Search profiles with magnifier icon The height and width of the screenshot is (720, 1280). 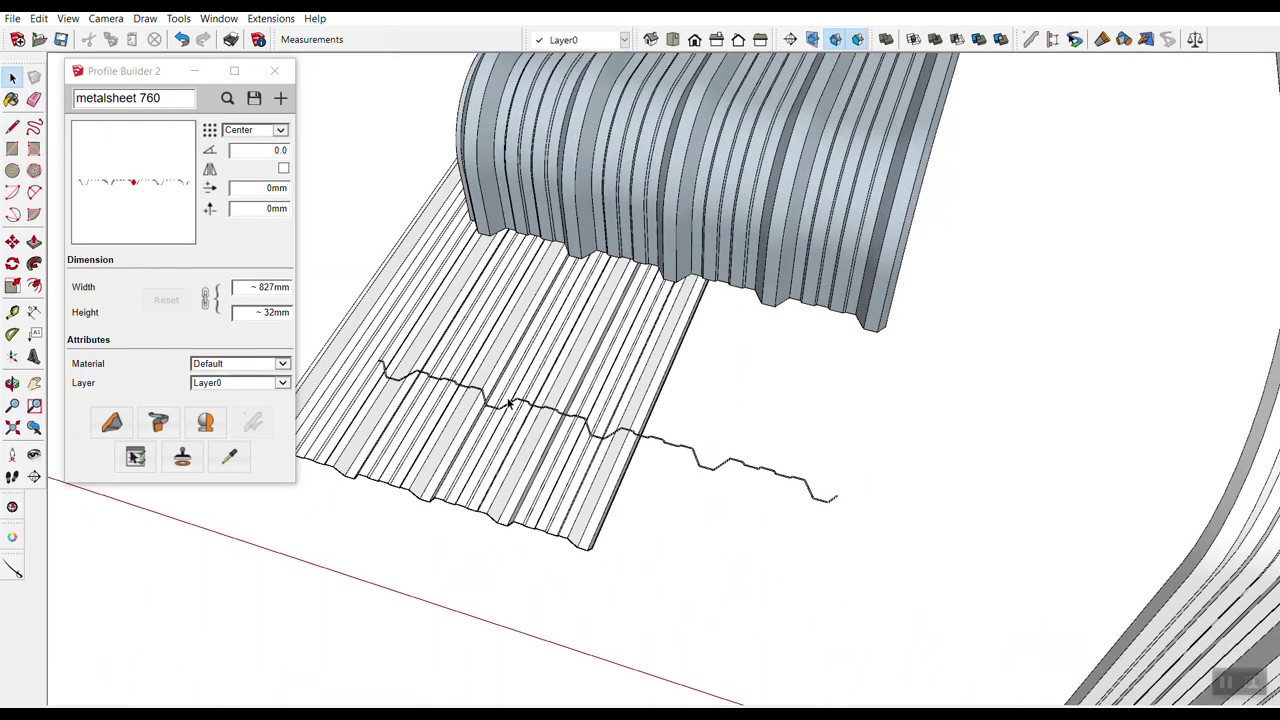click(227, 98)
